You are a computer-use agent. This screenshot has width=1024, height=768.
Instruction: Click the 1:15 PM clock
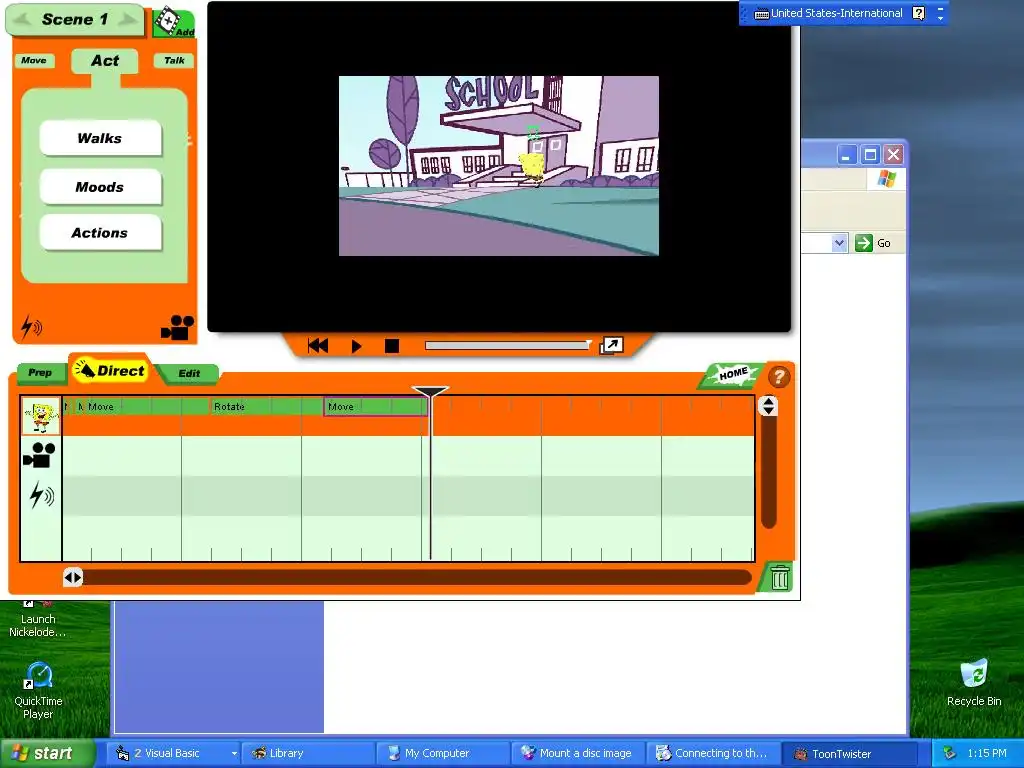(987, 753)
